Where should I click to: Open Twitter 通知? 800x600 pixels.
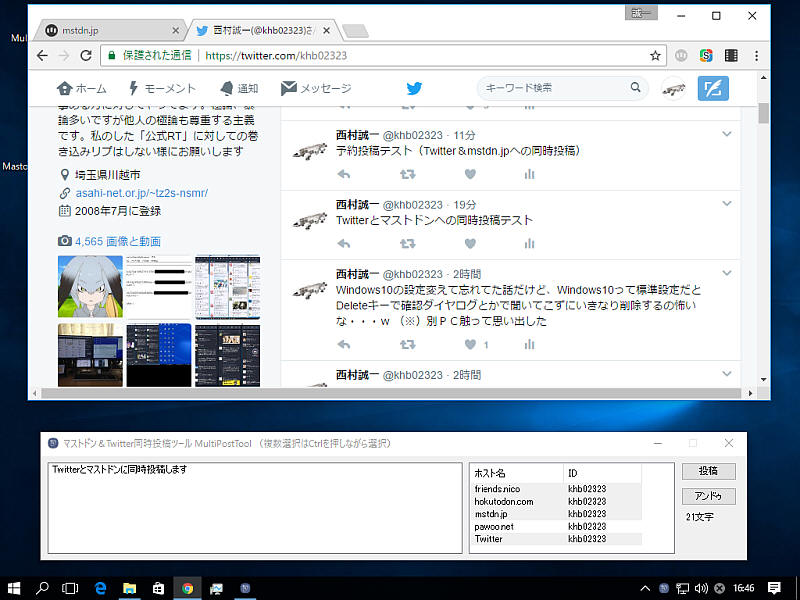click(x=239, y=88)
